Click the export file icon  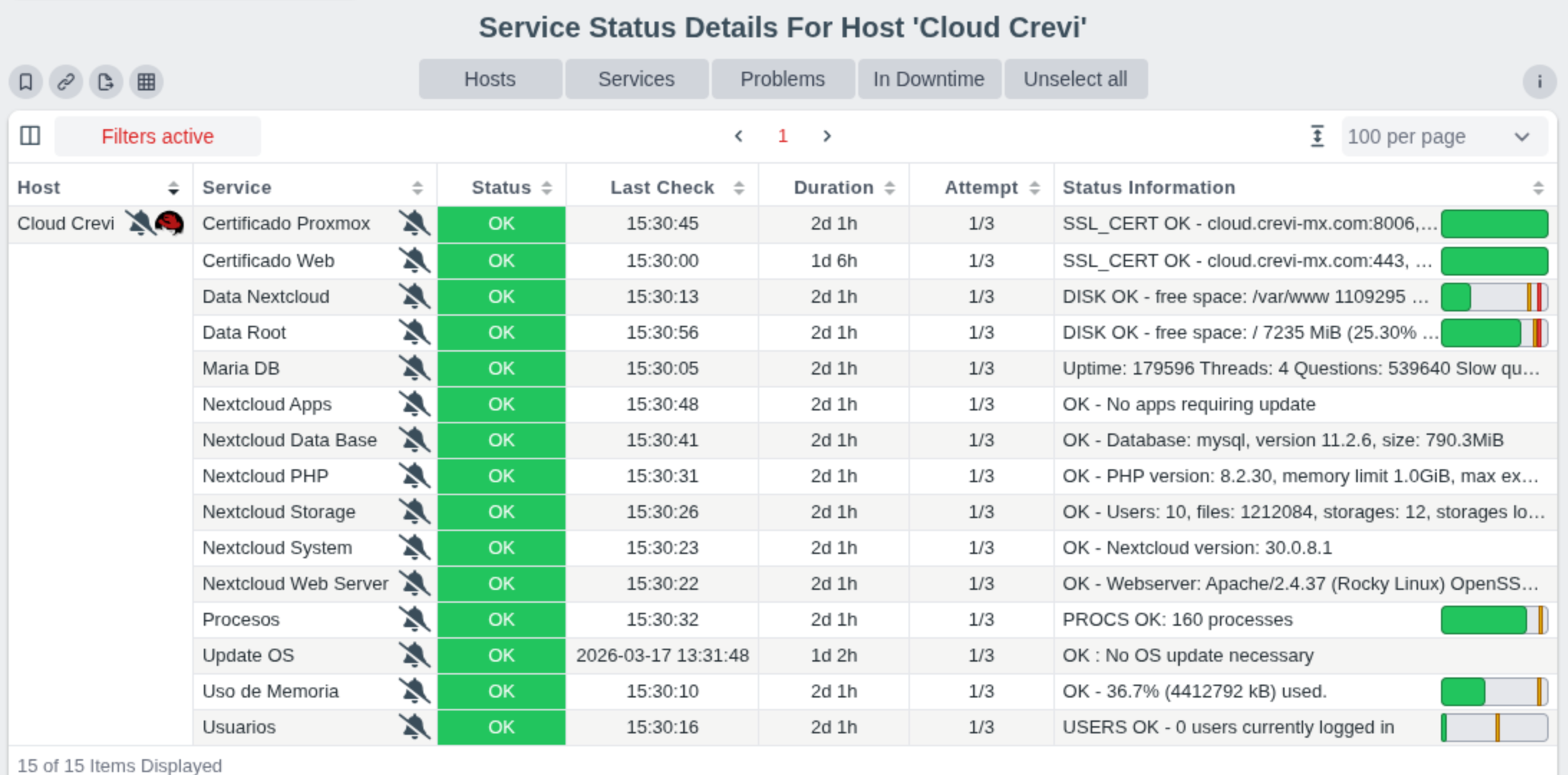[106, 82]
